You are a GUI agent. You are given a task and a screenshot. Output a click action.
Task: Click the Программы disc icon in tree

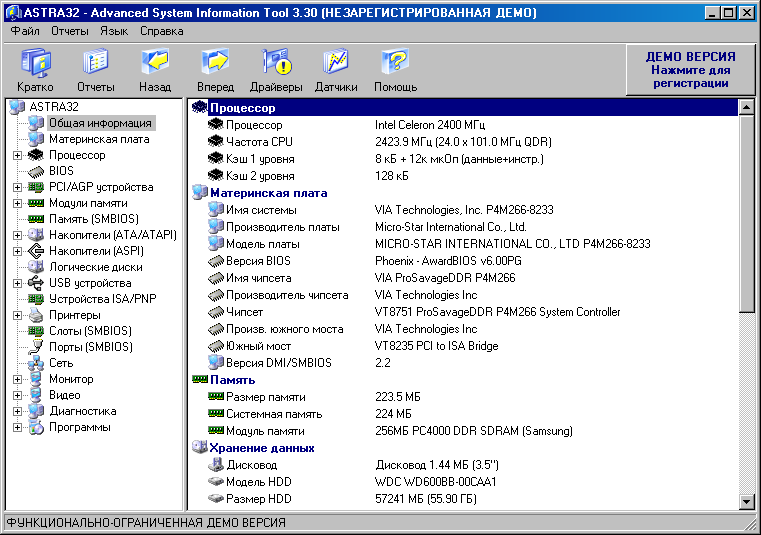(x=36, y=427)
